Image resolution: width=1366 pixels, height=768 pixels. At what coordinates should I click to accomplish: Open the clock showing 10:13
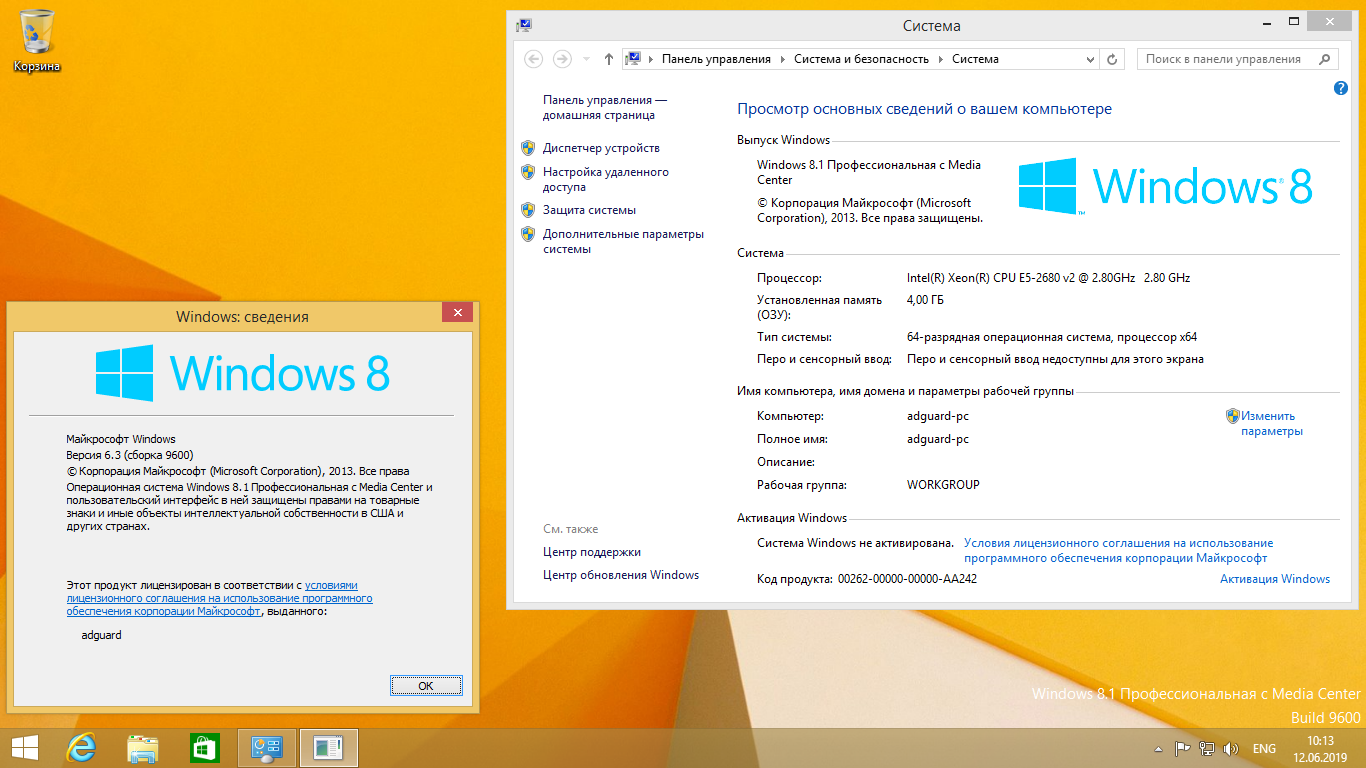pos(1321,749)
